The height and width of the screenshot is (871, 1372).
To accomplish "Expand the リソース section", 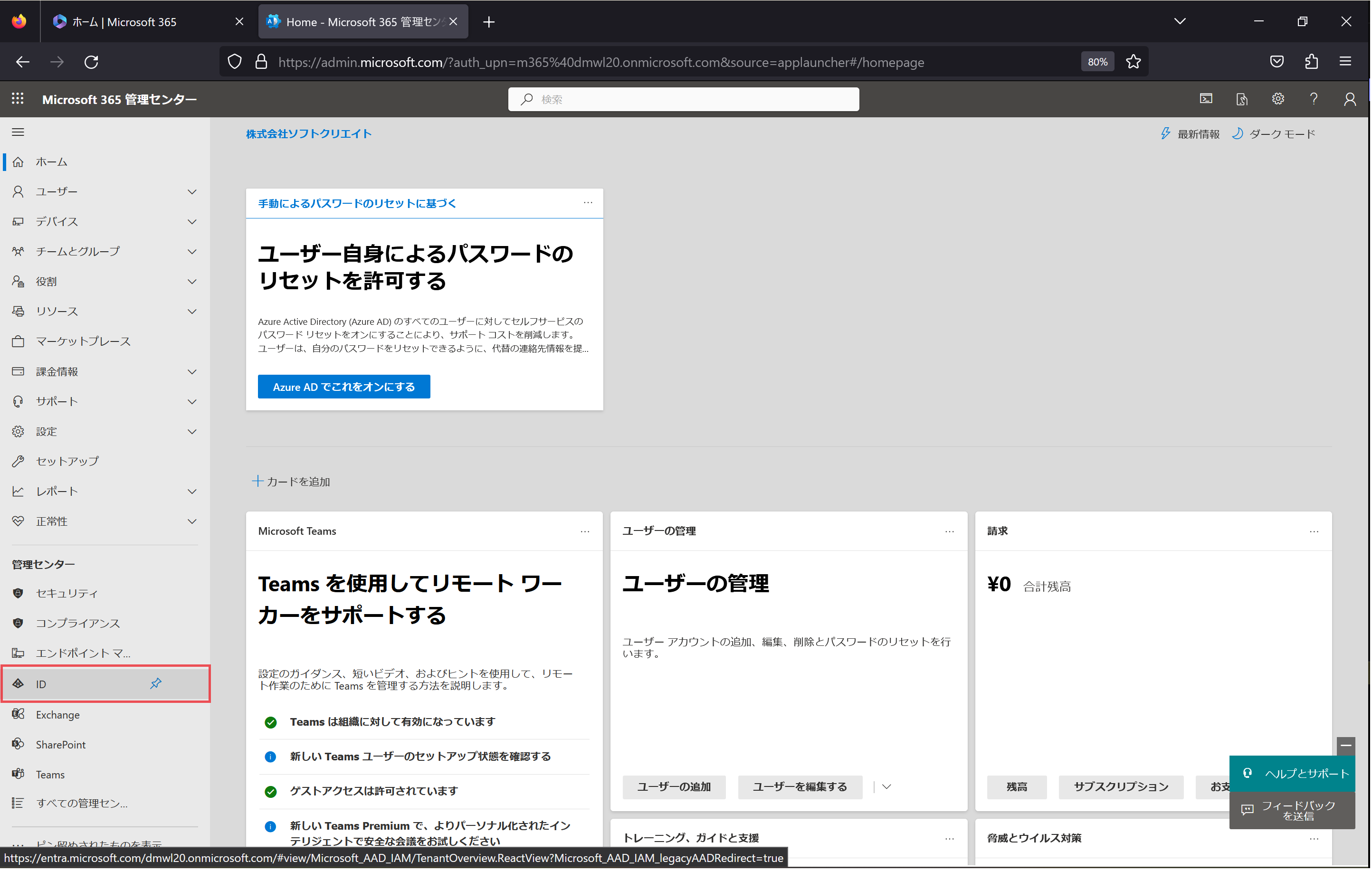I will tap(192, 312).
